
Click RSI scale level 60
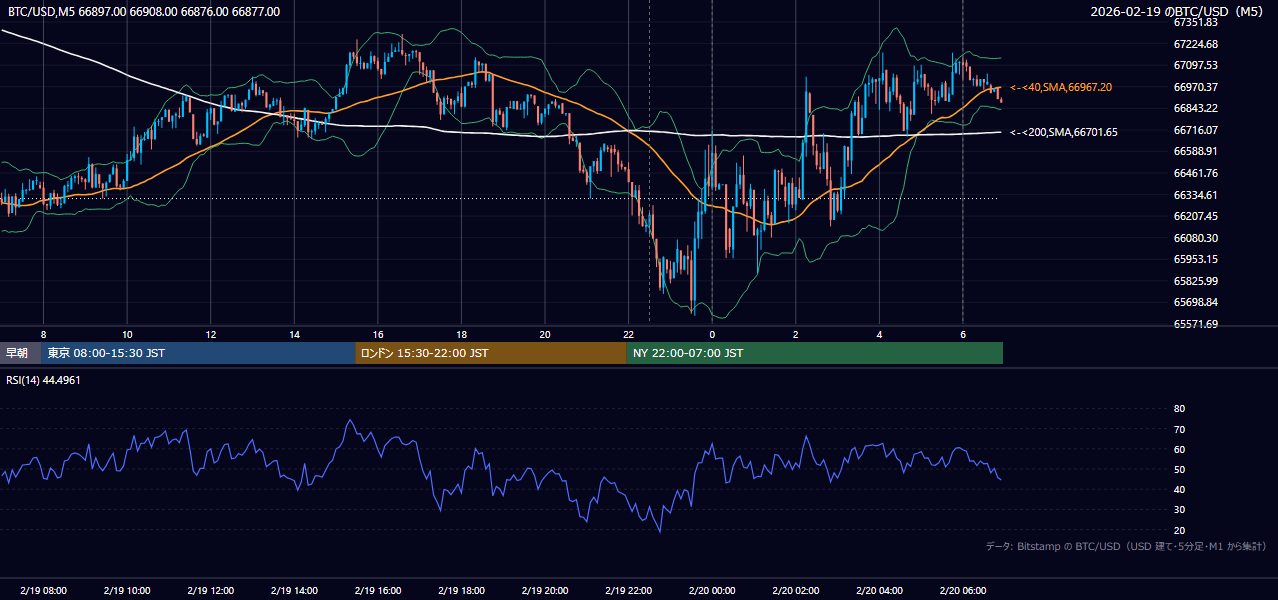point(1179,449)
